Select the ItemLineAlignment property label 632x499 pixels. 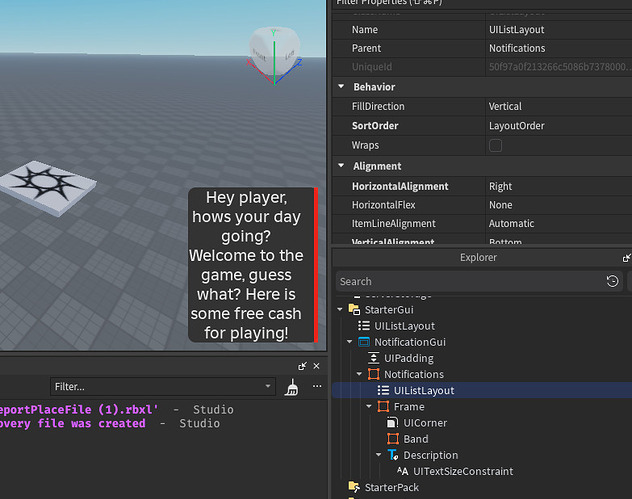tap(393, 223)
